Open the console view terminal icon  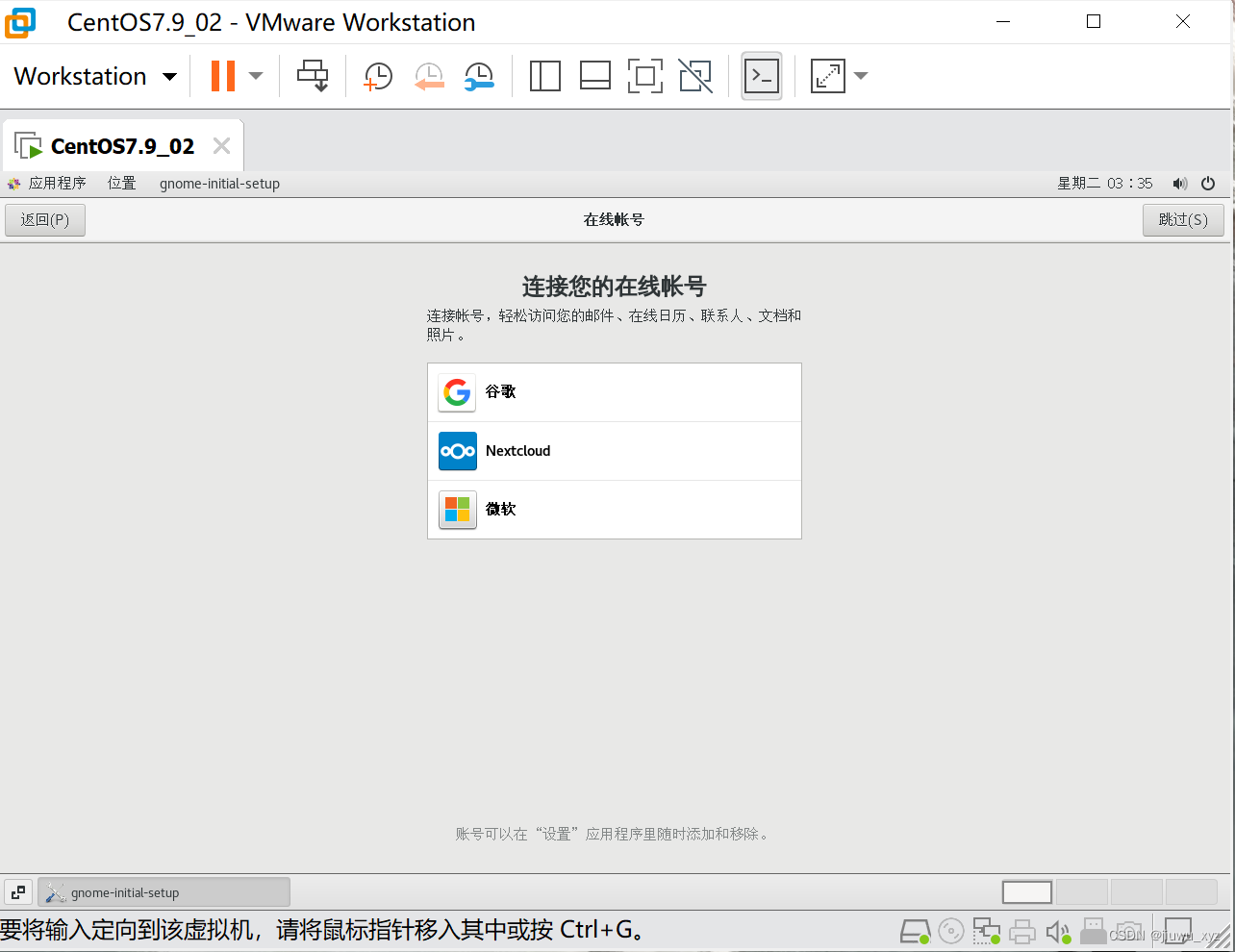762,76
